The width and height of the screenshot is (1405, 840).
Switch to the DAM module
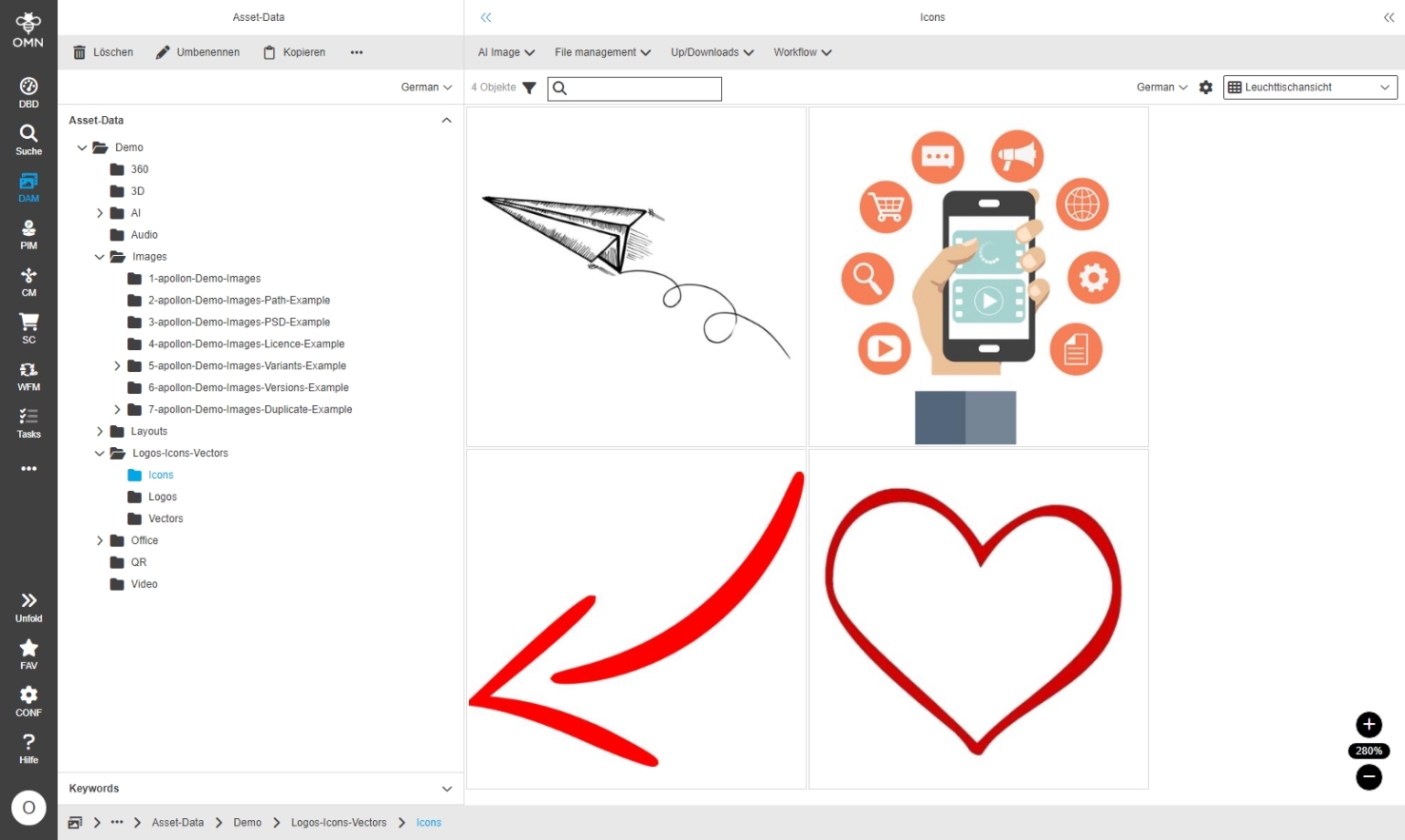tap(29, 187)
